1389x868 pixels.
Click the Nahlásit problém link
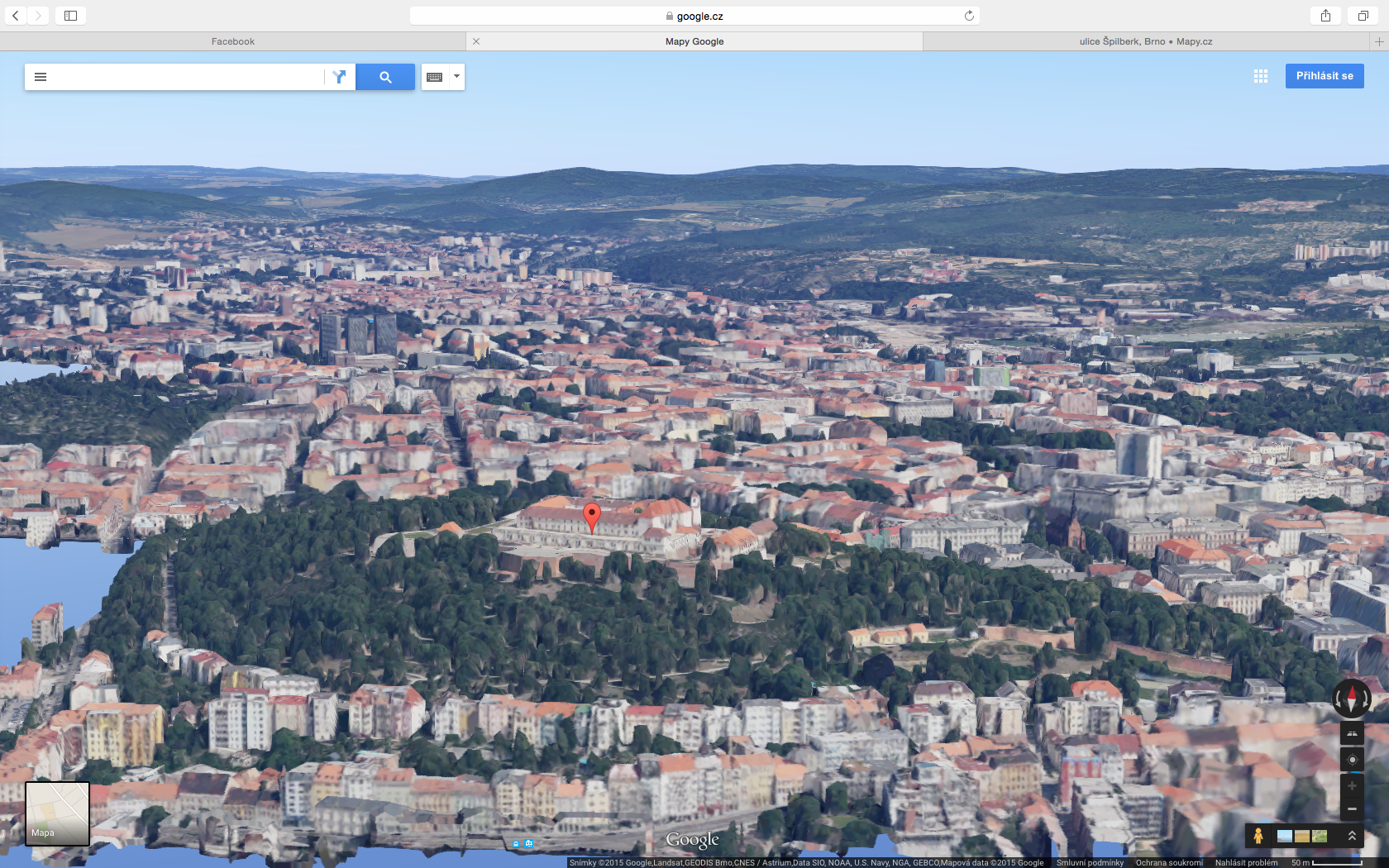(x=1246, y=862)
